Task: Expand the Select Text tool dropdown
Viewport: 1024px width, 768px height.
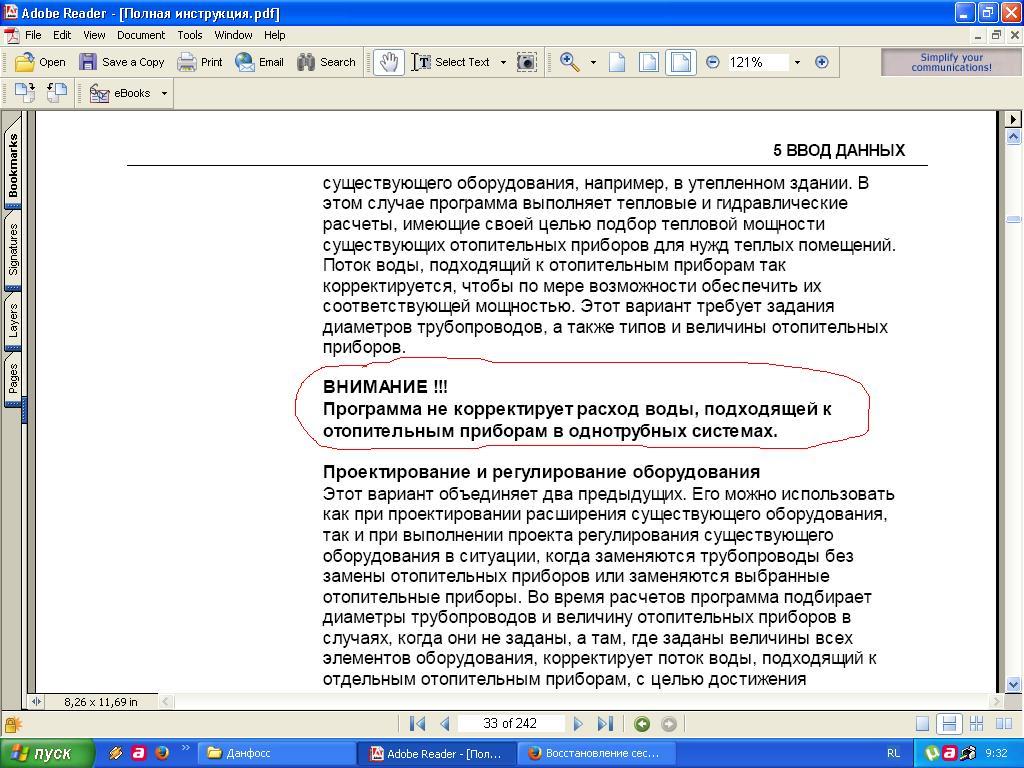Action: [x=503, y=62]
